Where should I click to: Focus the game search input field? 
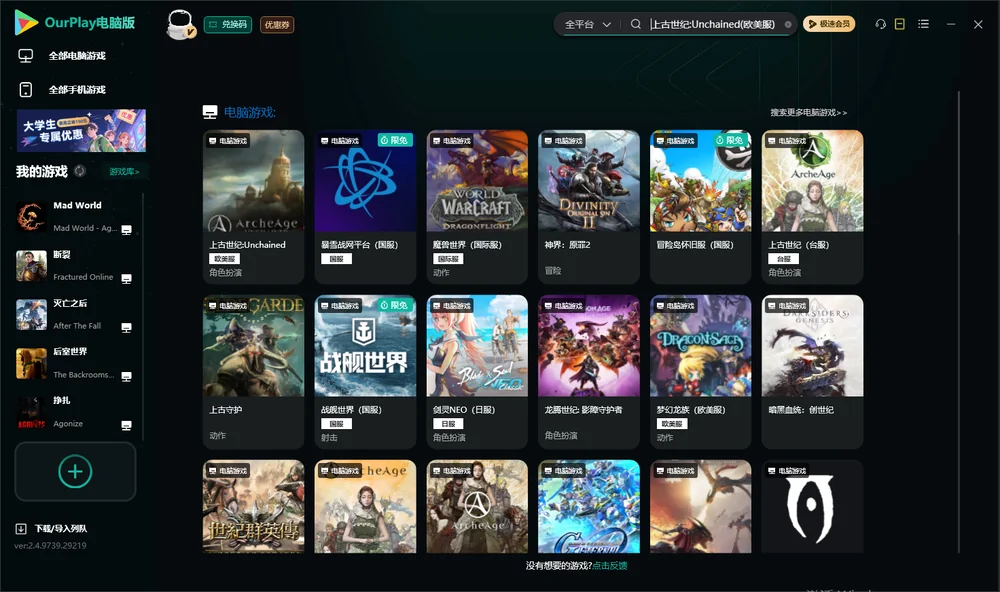point(712,24)
